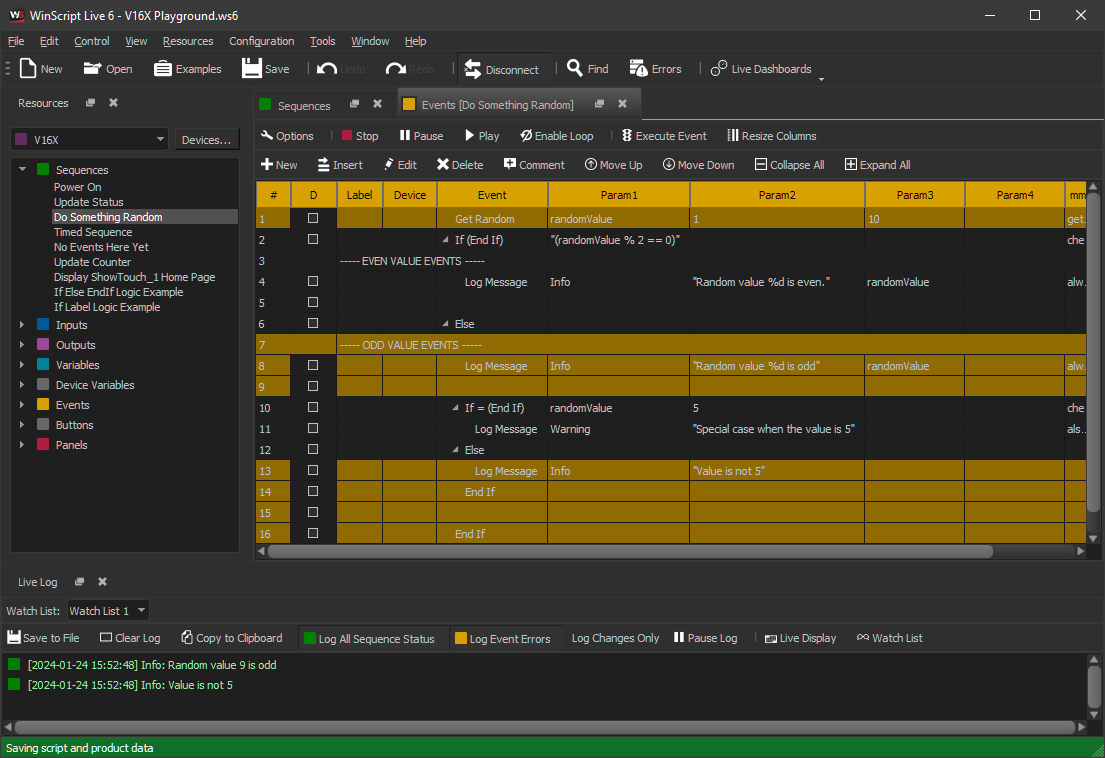Open the Configuration menu
Image resolution: width=1105 pixels, height=758 pixels.
[x=261, y=41]
